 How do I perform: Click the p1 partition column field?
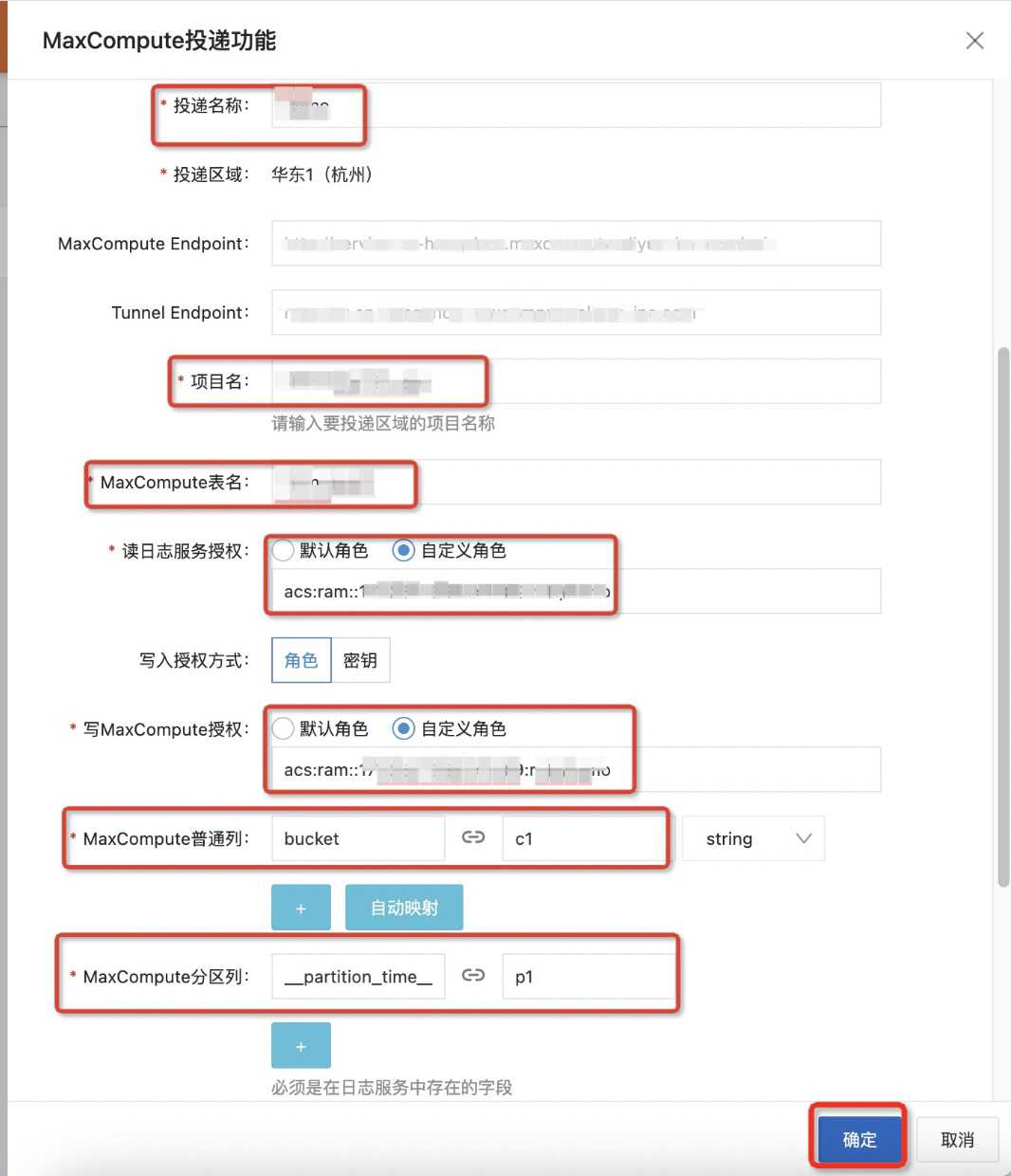pos(587,976)
